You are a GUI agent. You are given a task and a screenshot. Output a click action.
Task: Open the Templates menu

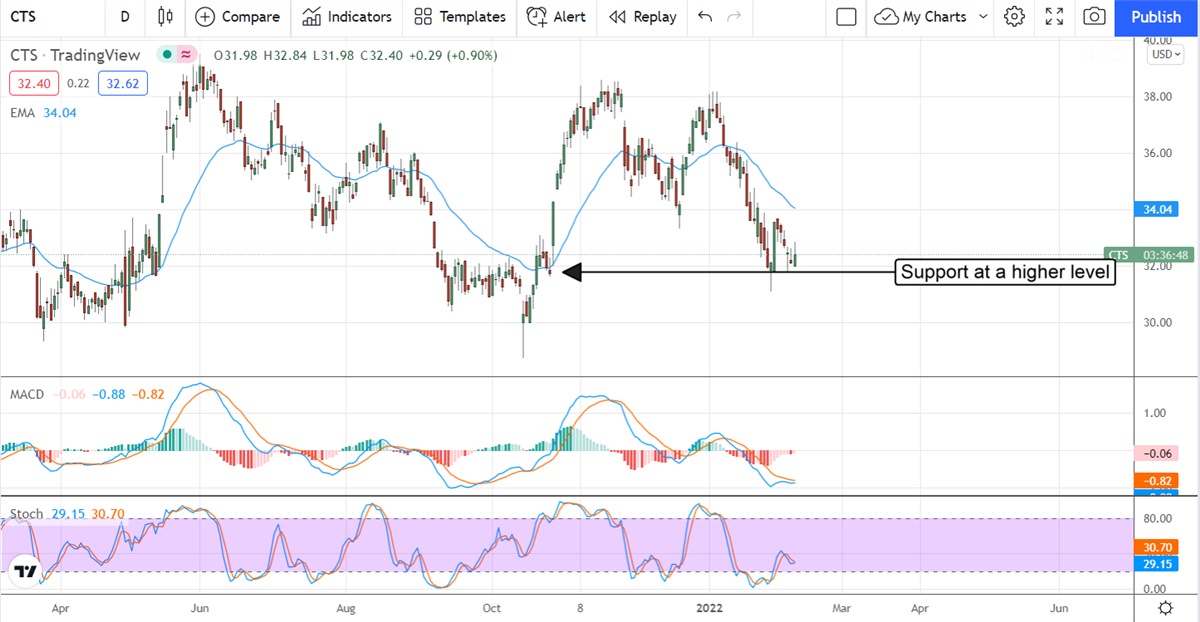459,17
